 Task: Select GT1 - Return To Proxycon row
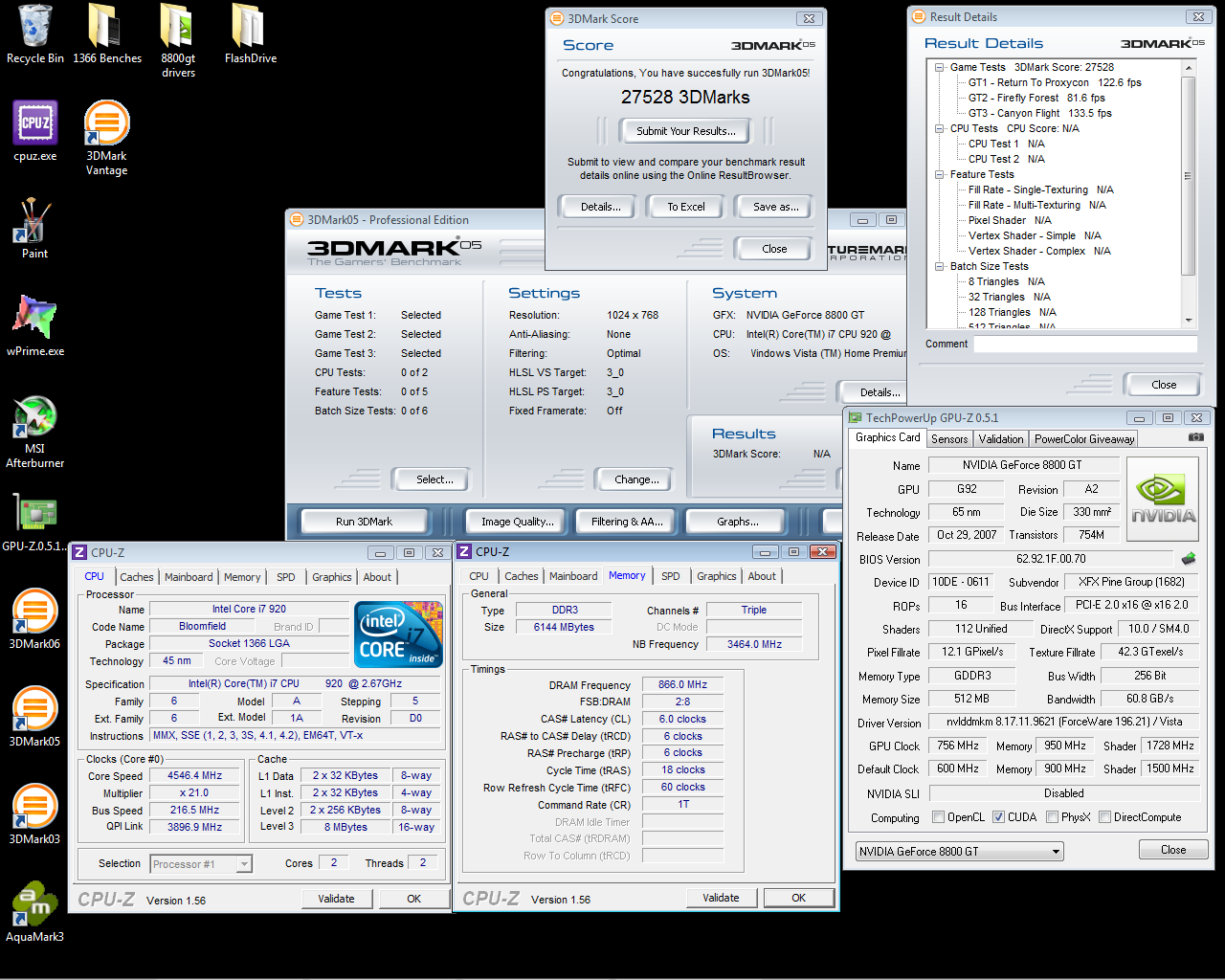coord(1055,82)
